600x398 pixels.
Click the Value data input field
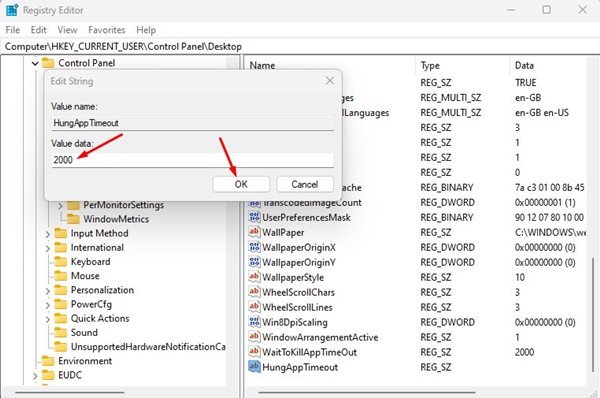[192, 160]
